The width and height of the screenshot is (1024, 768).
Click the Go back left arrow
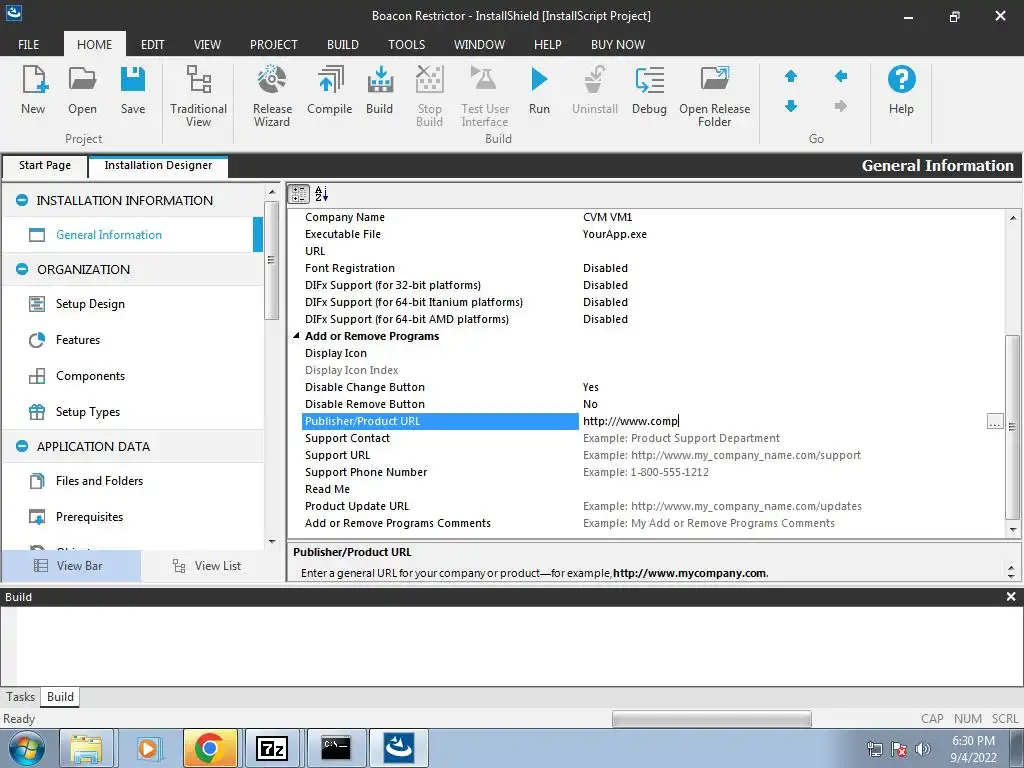840,76
